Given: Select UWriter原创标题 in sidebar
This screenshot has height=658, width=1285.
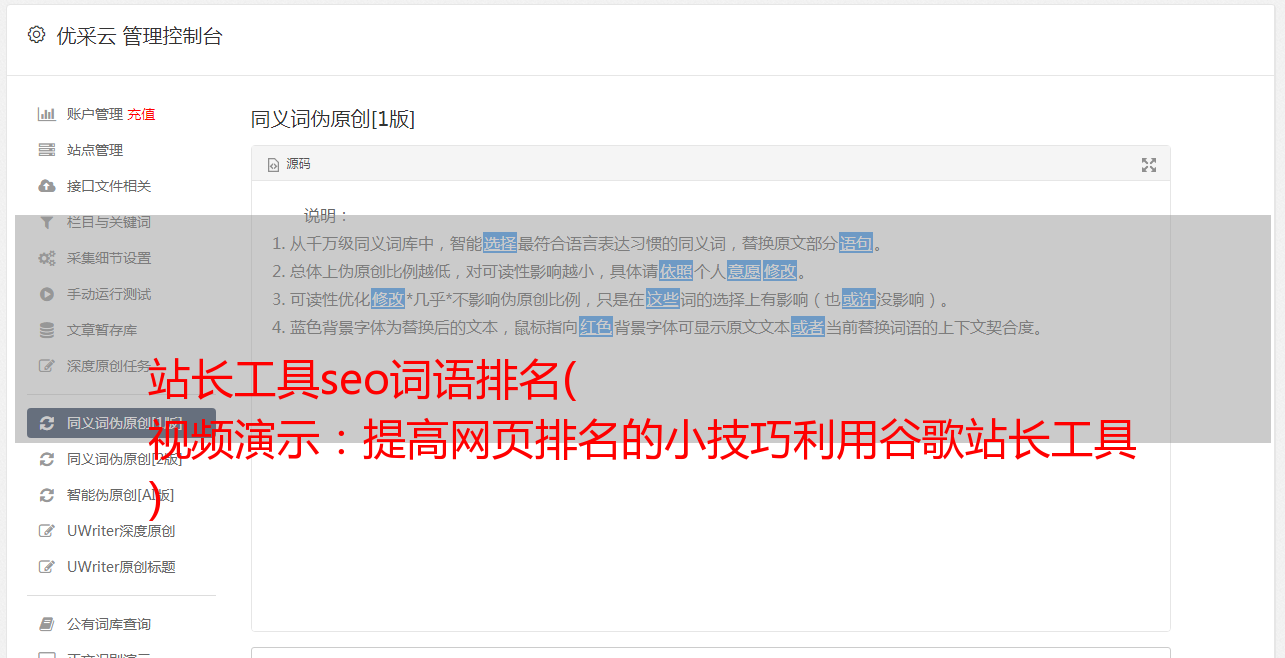Looking at the screenshot, I should tap(121, 567).
